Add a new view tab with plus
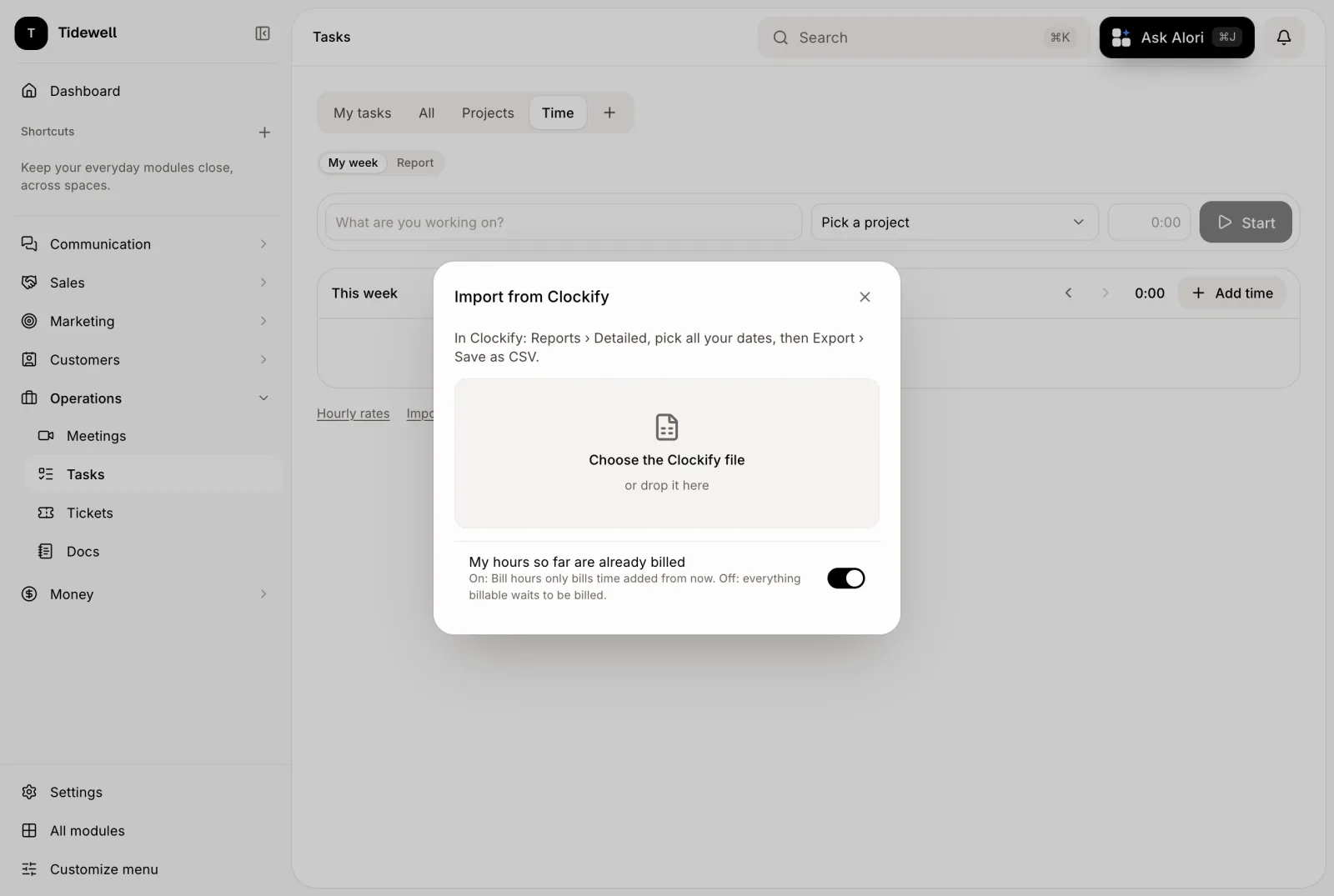1334x896 pixels. [609, 113]
